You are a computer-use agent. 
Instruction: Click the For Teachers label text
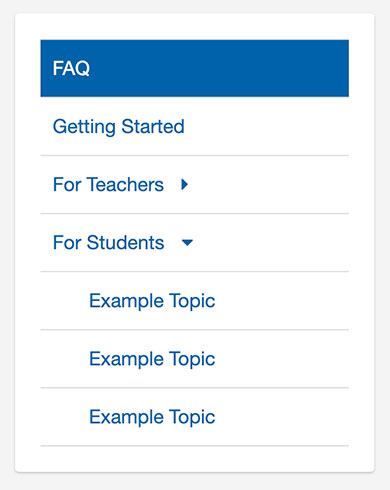click(x=108, y=185)
